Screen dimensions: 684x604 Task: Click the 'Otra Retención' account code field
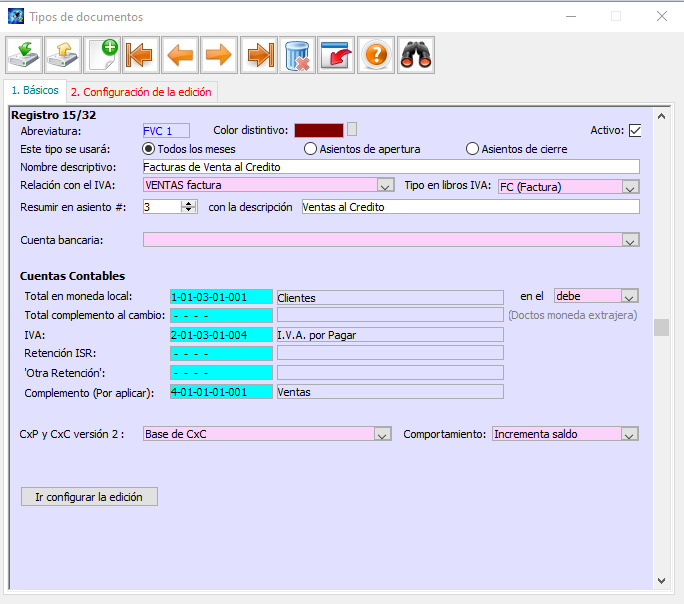pos(221,373)
